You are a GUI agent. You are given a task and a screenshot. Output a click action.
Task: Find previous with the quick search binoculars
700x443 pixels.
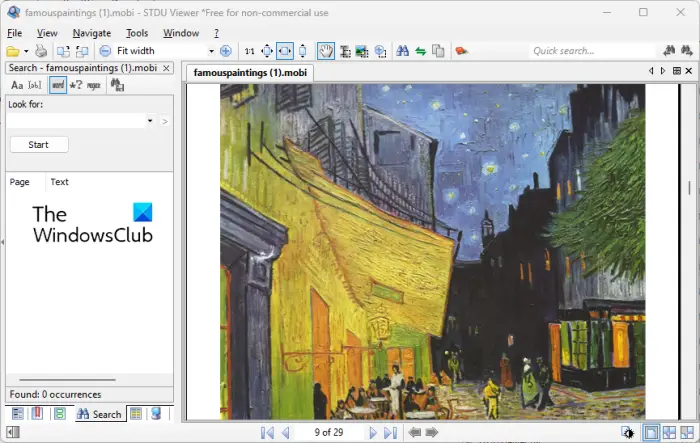669,51
